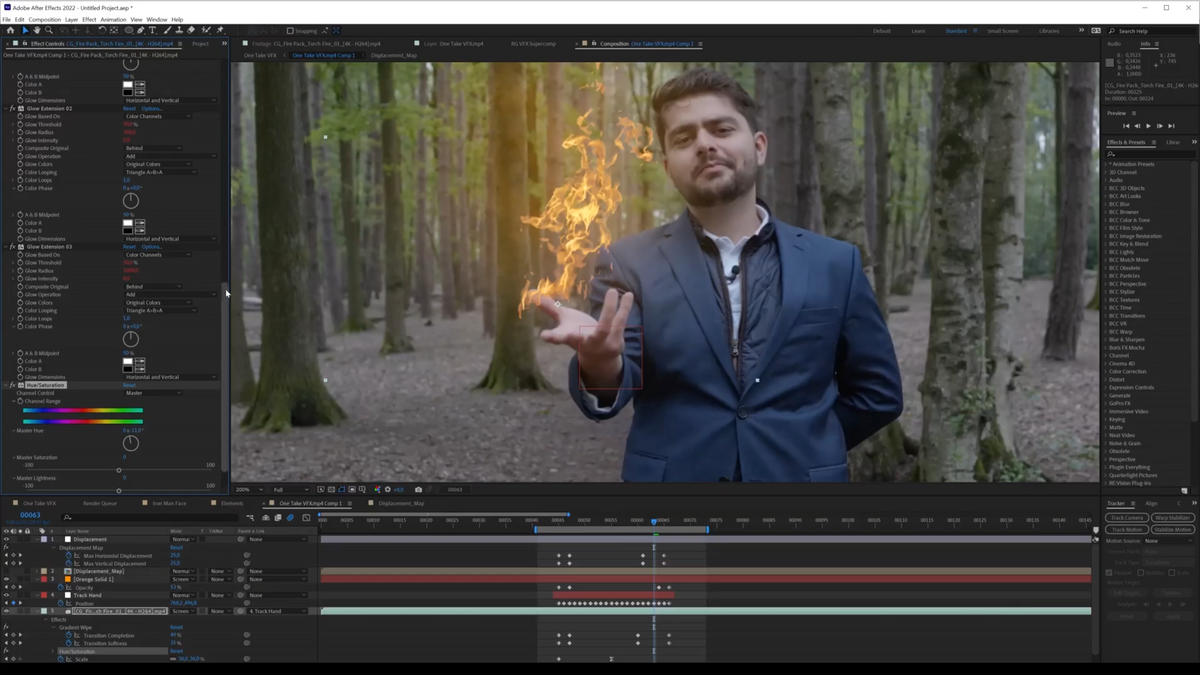Click the Play button in the Preview panel
This screenshot has width=1200, height=675.
[x=1148, y=126]
